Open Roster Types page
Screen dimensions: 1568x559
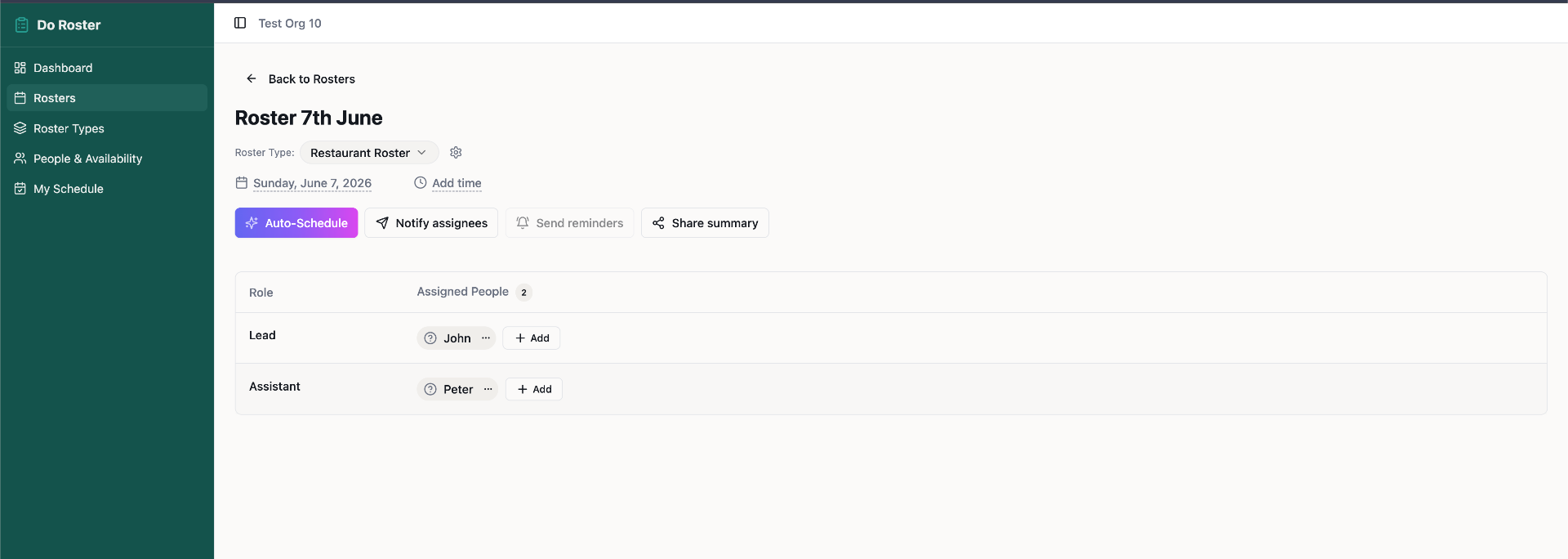tap(107, 128)
